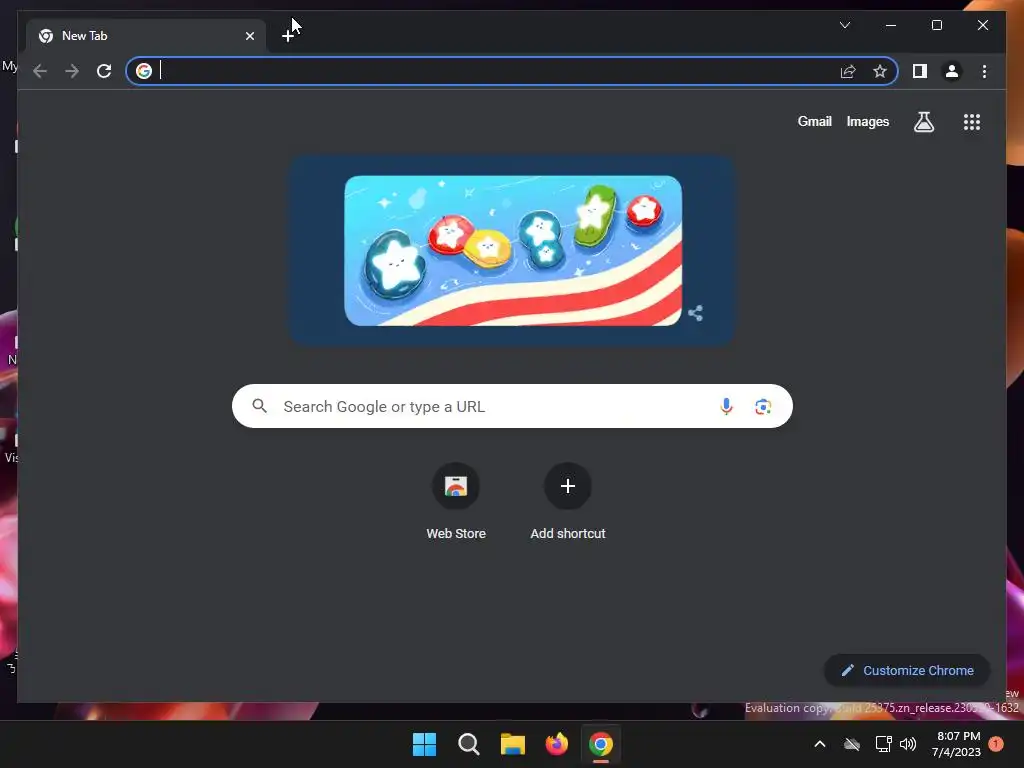Open Gmail link

pos(814,121)
